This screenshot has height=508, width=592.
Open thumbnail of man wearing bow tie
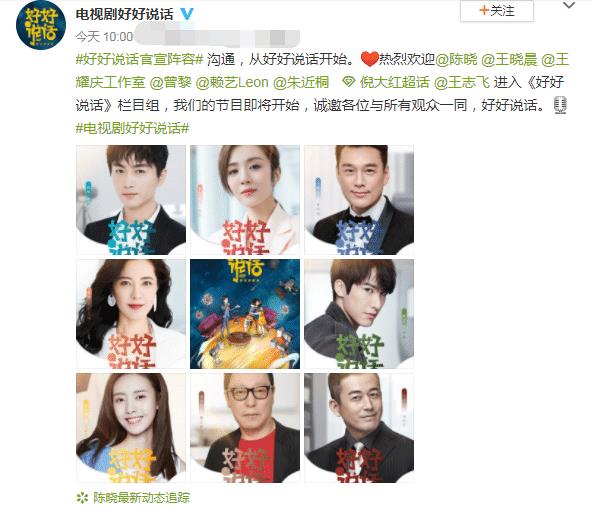pos(359,200)
